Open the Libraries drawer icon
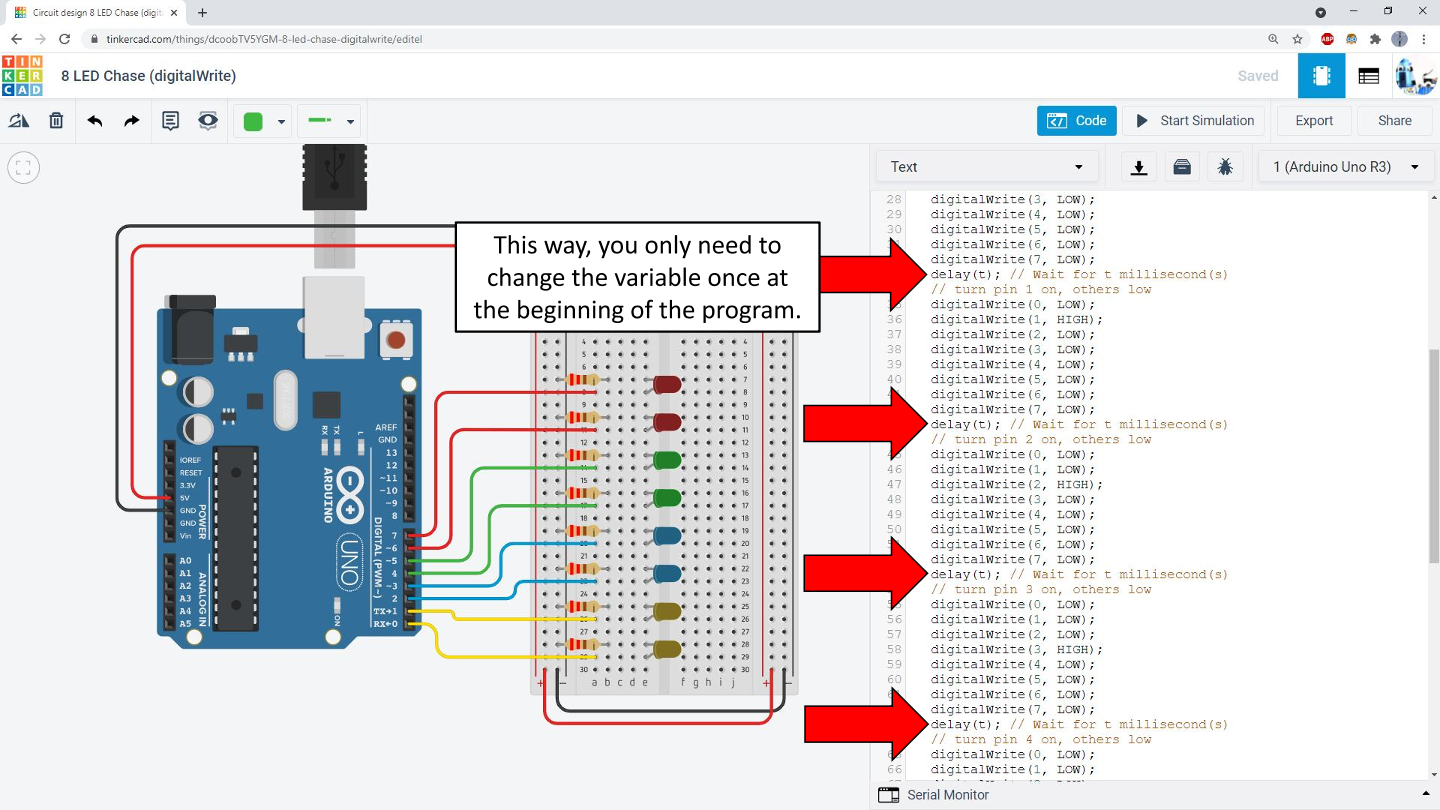The image size is (1440, 810). point(1182,167)
